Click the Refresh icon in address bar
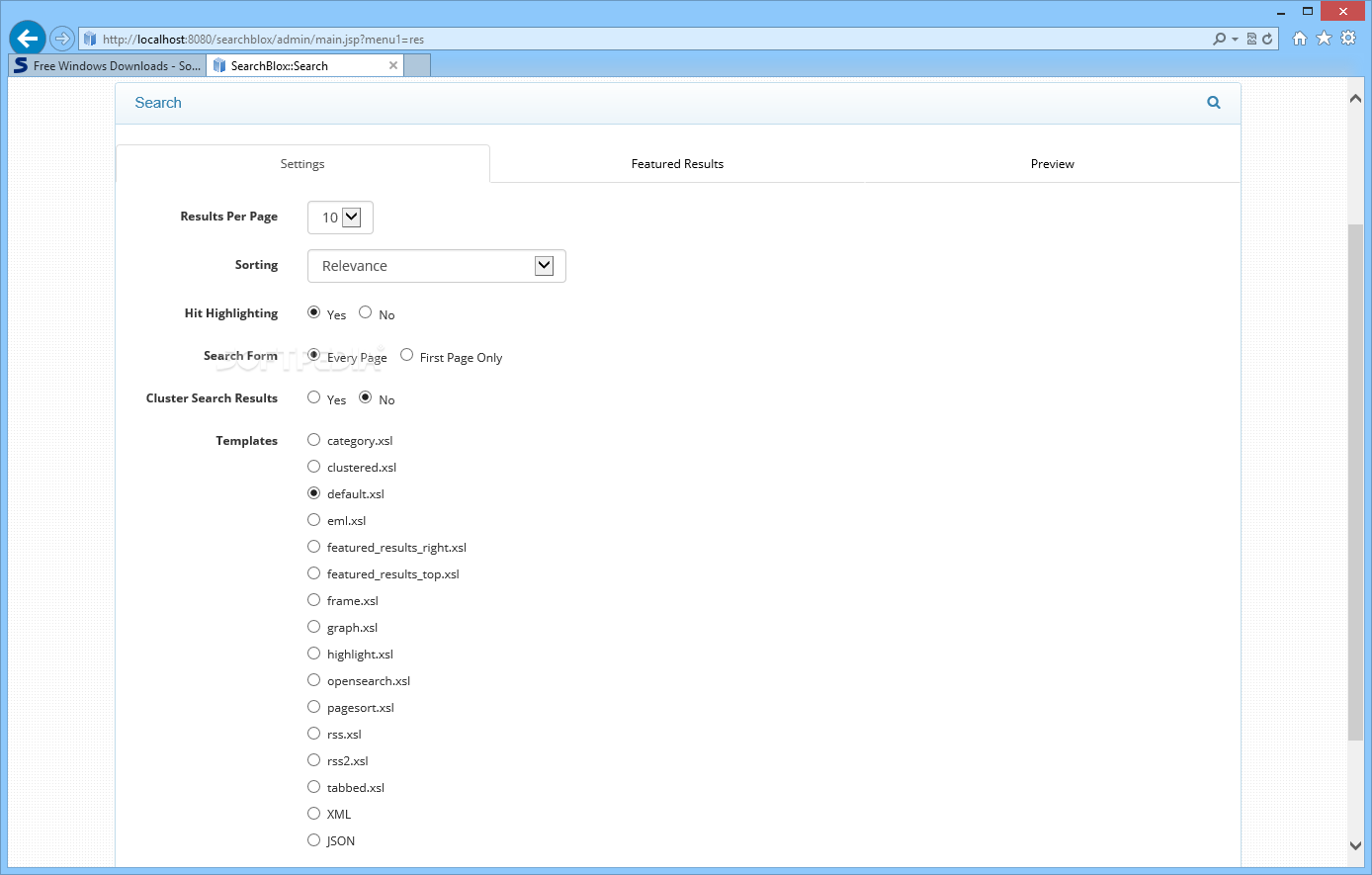This screenshot has height=875, width=1372. click(1267, 39)
